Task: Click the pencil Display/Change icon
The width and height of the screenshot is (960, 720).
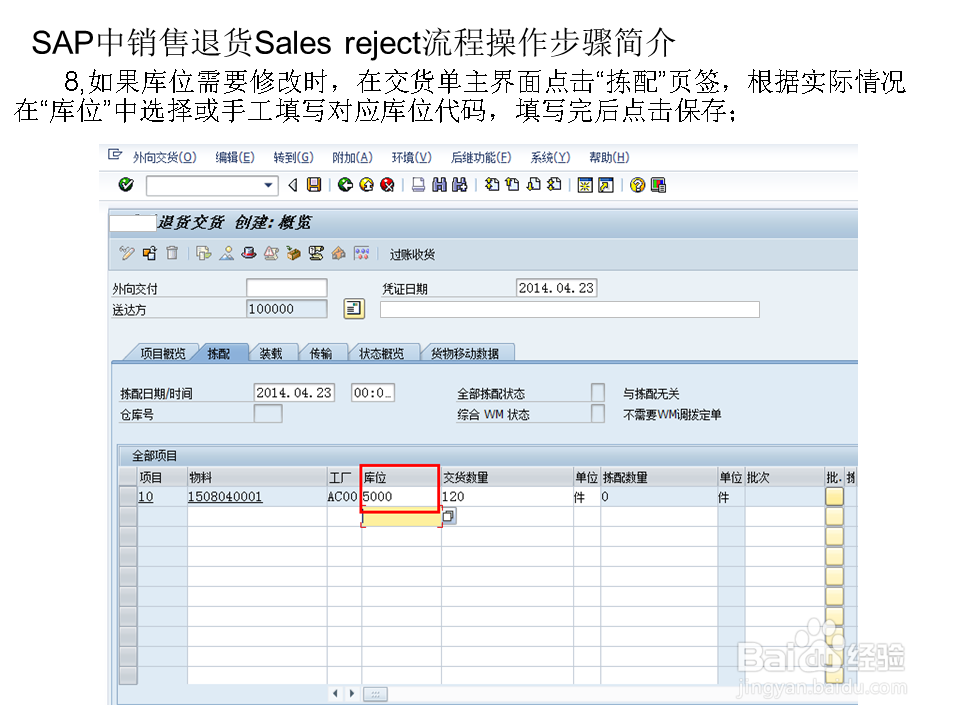Action: [127, 253]
